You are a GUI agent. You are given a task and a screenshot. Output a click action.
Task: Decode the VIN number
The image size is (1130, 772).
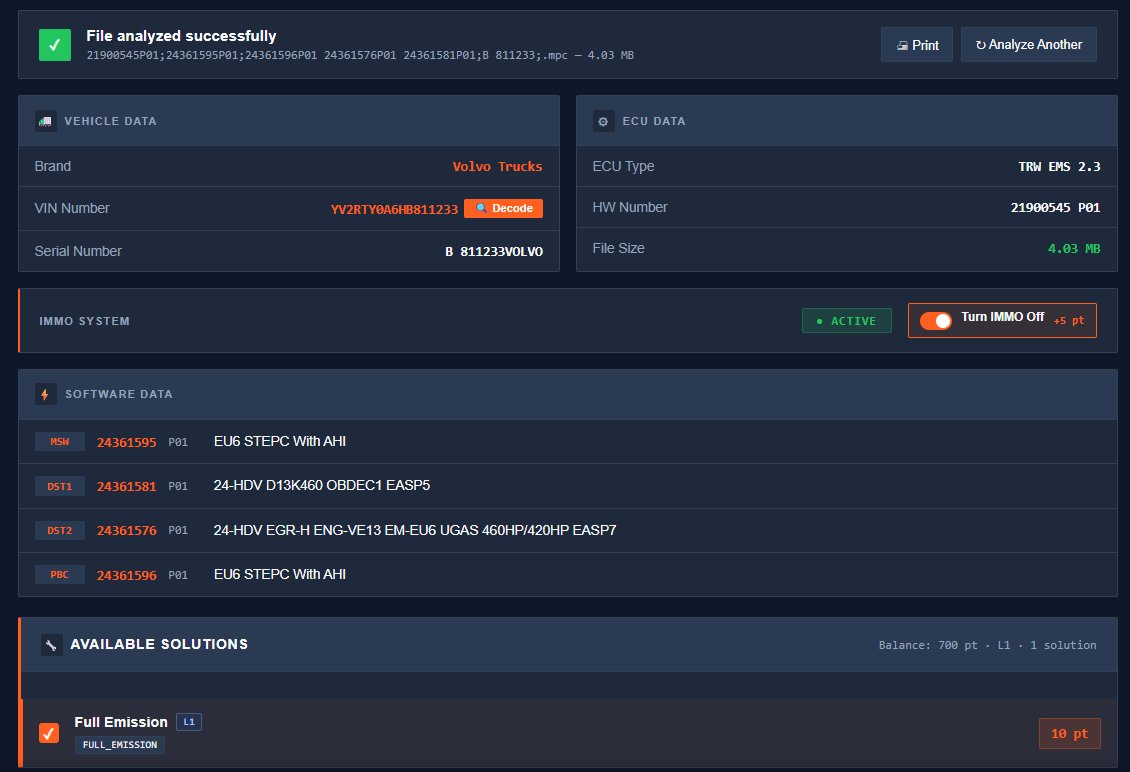(x=503, y=208)
